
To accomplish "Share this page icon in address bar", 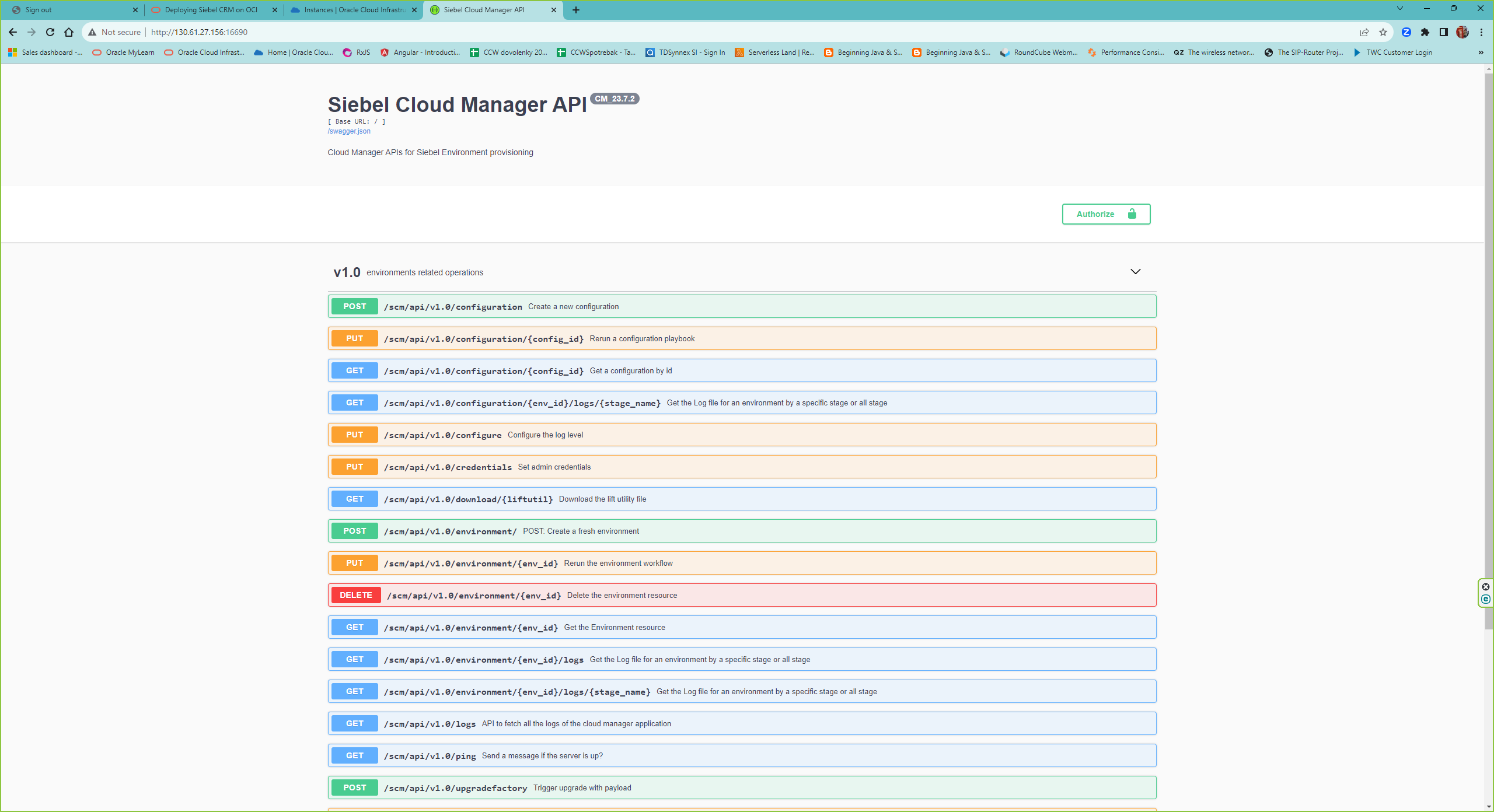I will (x=1364, y=32).
